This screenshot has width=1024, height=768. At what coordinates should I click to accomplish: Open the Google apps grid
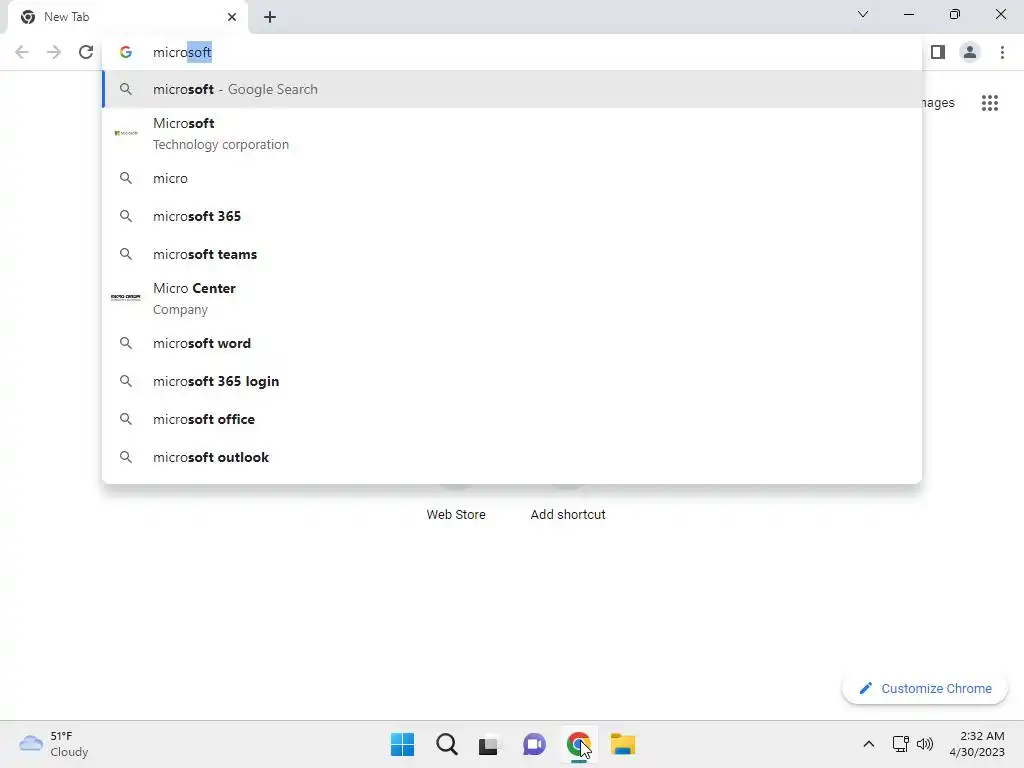[989, 103]
